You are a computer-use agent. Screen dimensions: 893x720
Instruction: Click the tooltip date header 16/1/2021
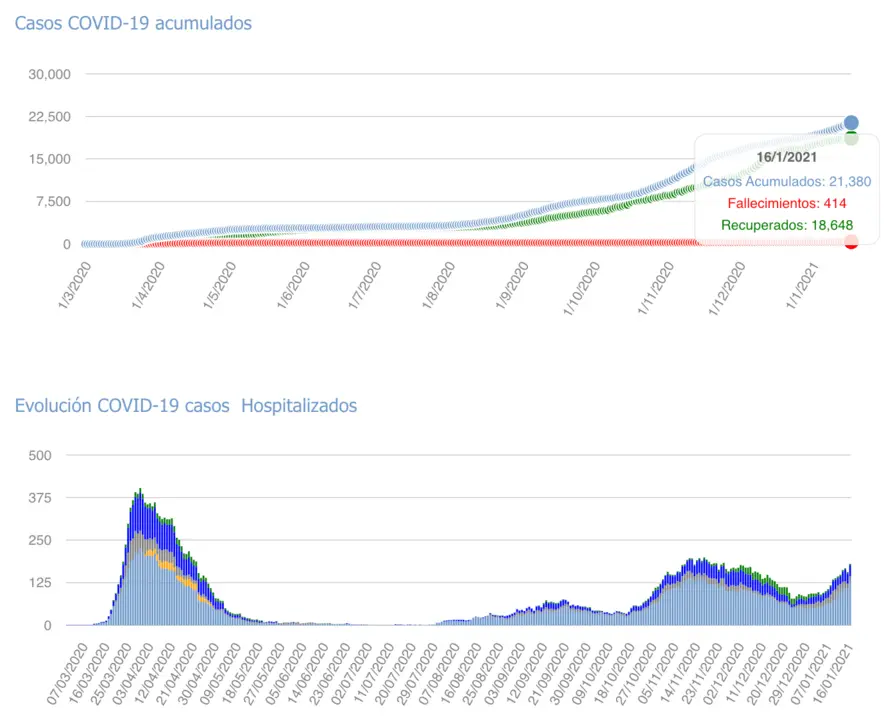786,157
